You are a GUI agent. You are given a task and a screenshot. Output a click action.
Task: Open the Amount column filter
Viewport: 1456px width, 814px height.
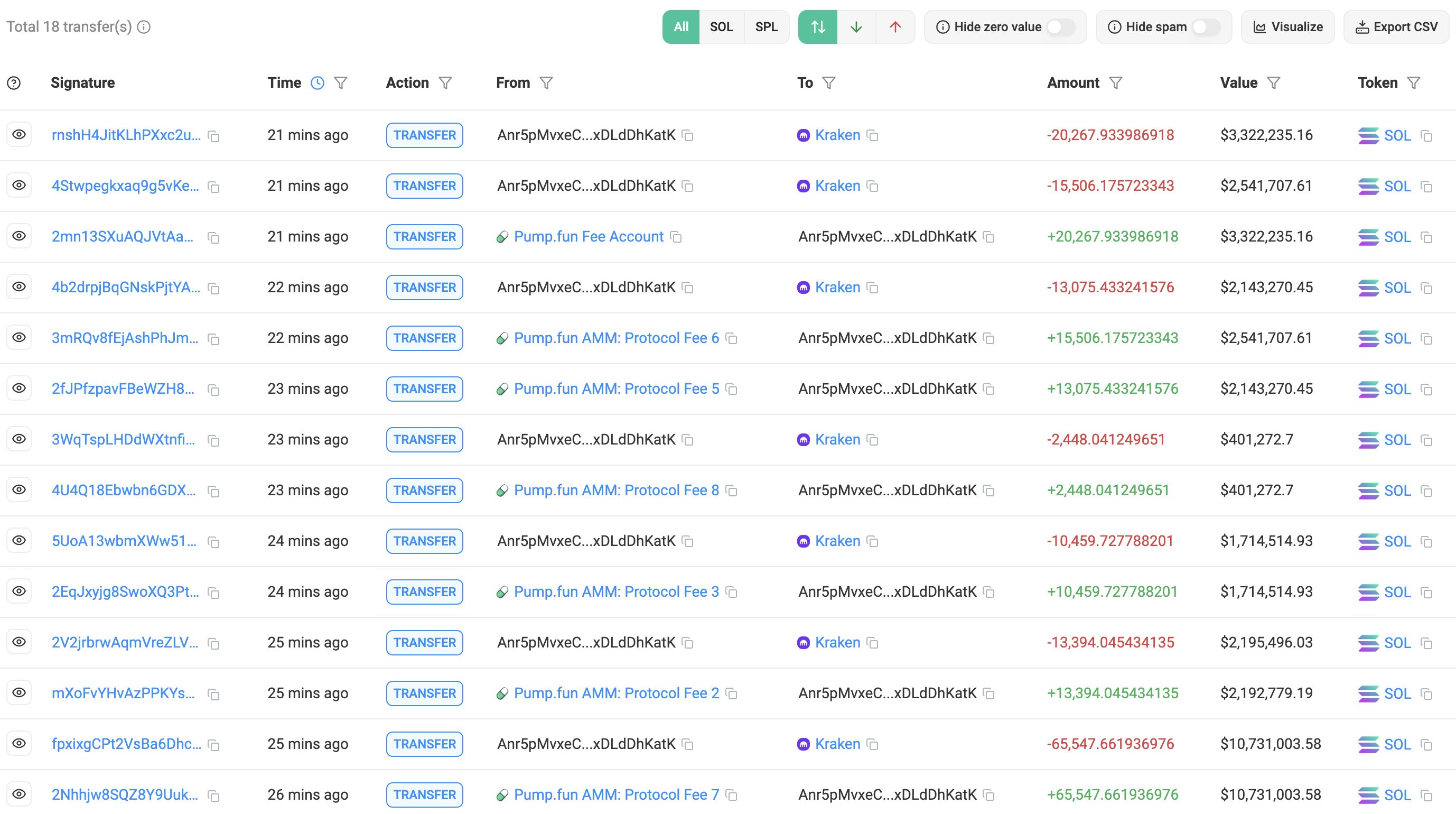click(1115, 83)
